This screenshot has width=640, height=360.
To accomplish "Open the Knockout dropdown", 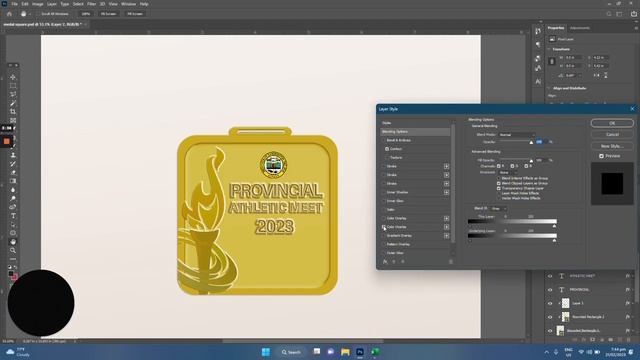I will point(508,172).
